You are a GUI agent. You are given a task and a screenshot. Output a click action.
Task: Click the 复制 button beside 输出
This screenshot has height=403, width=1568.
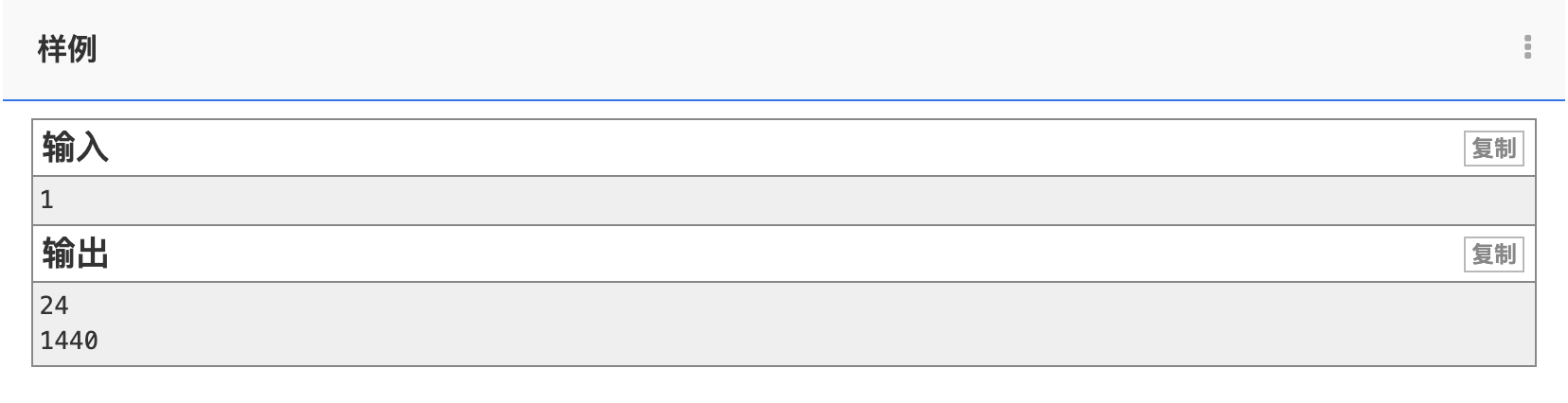tap(1493, 254)
